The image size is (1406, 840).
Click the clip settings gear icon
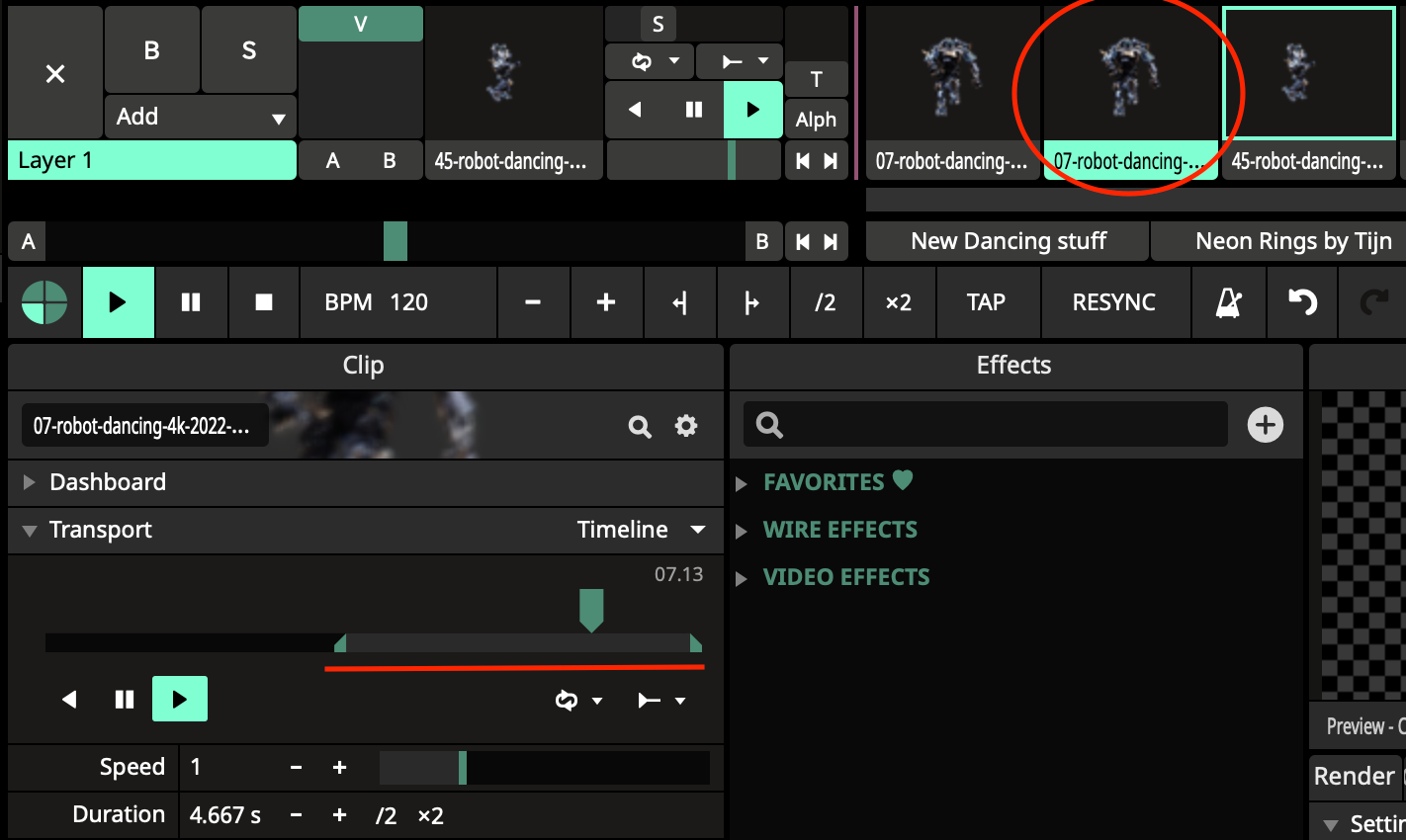[686, 426]
